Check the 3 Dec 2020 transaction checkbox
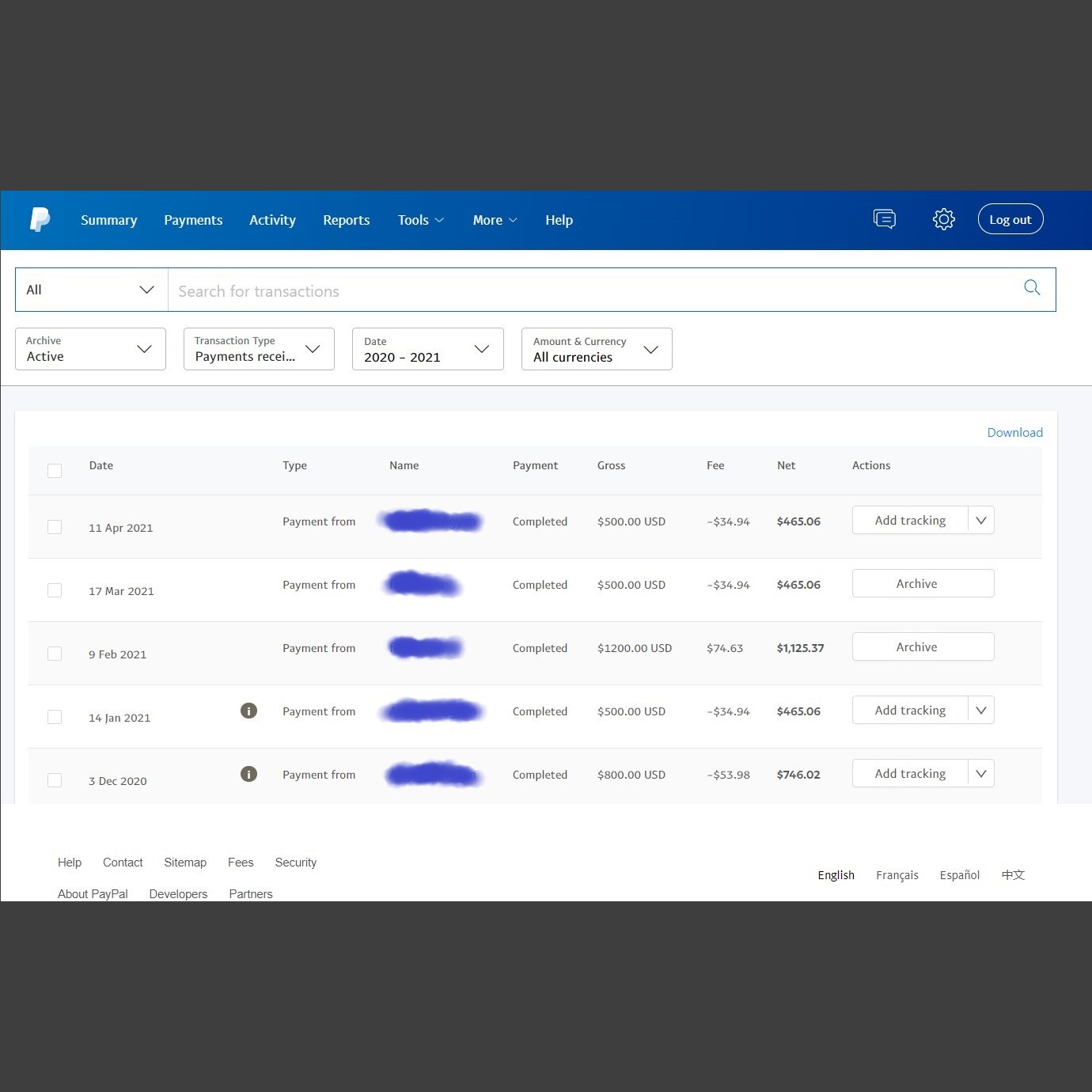This screenshot has width=1092, height=1092. tap(55, 780)
